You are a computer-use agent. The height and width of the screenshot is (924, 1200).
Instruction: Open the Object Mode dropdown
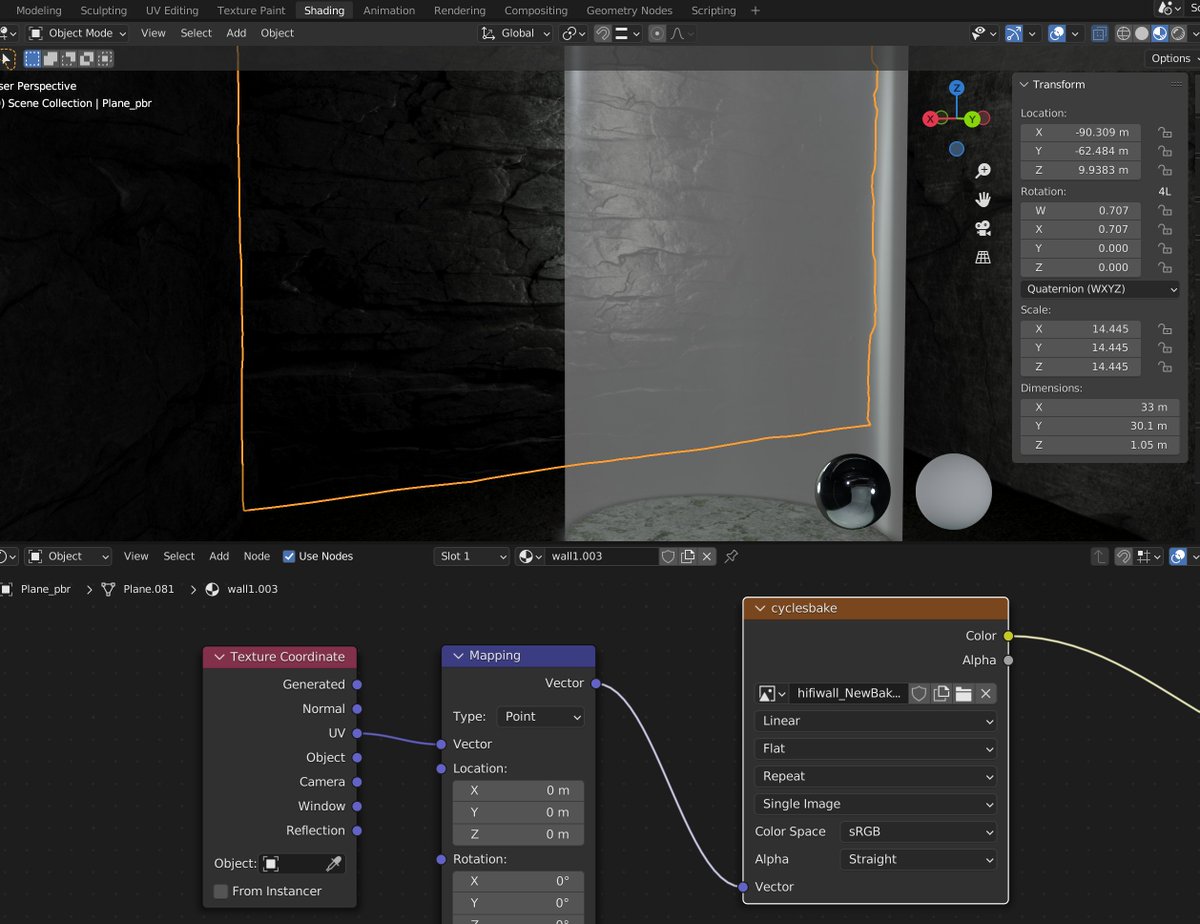tap(78, 33)
